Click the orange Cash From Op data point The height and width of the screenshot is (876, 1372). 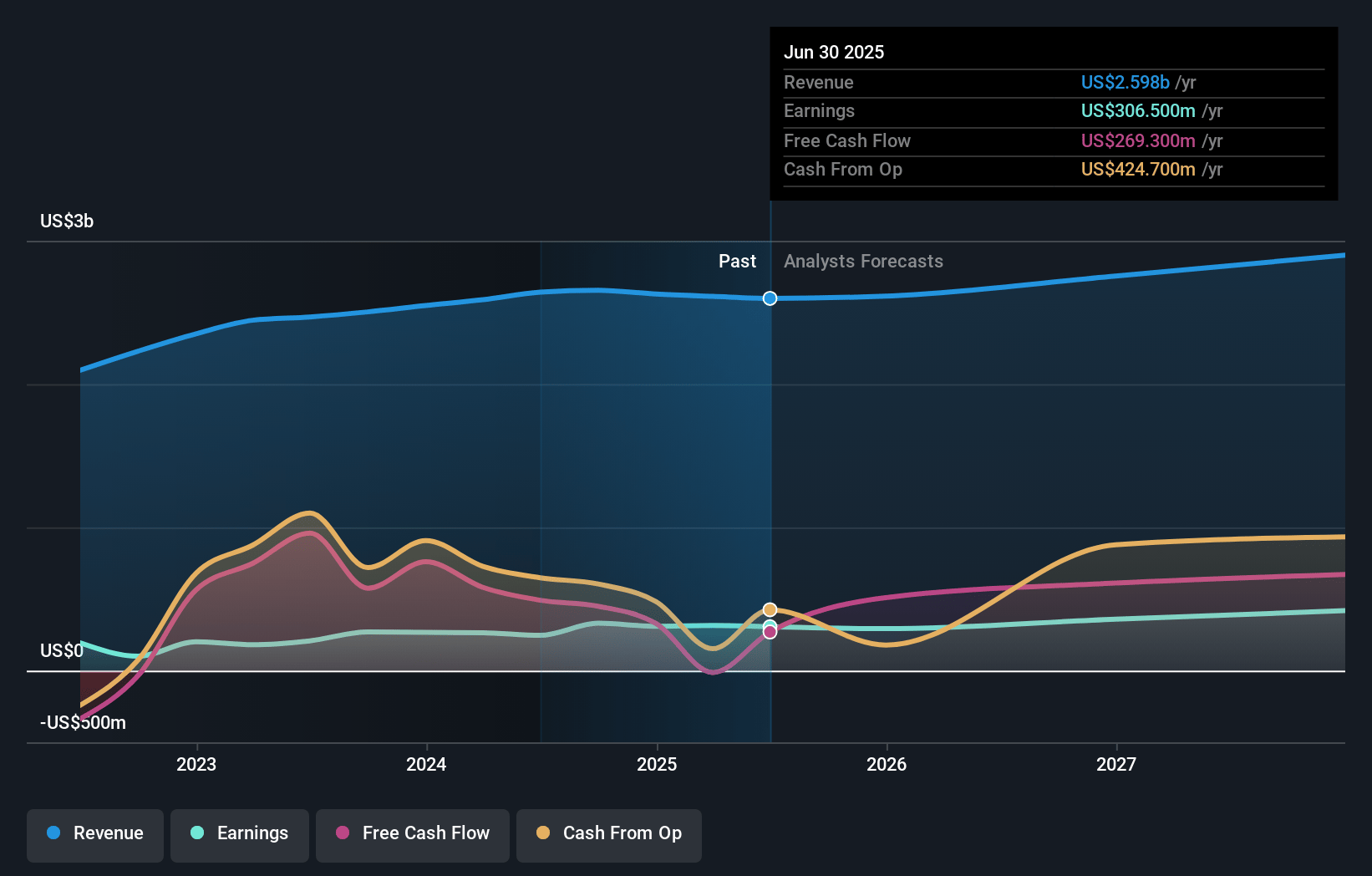pyautogui.click(x=770, y=609)
